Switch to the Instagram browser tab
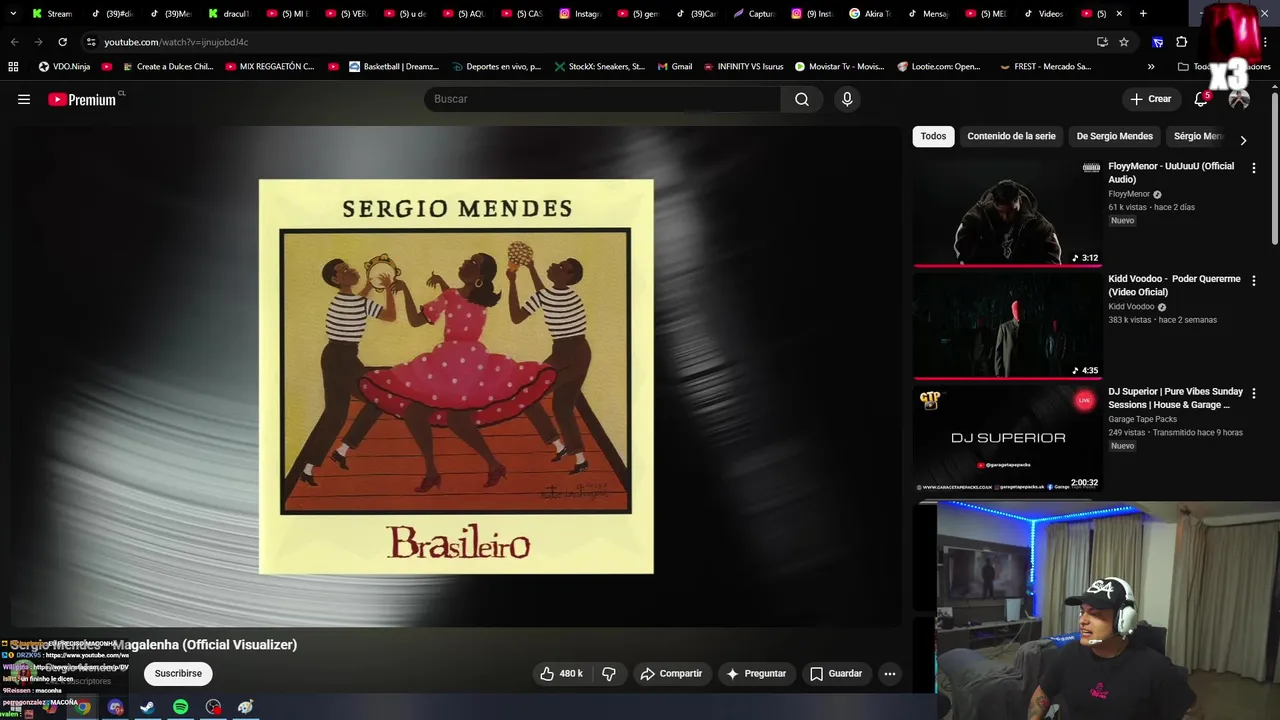This screenshot has width=1280, height=720. click(x=580, y=14)
